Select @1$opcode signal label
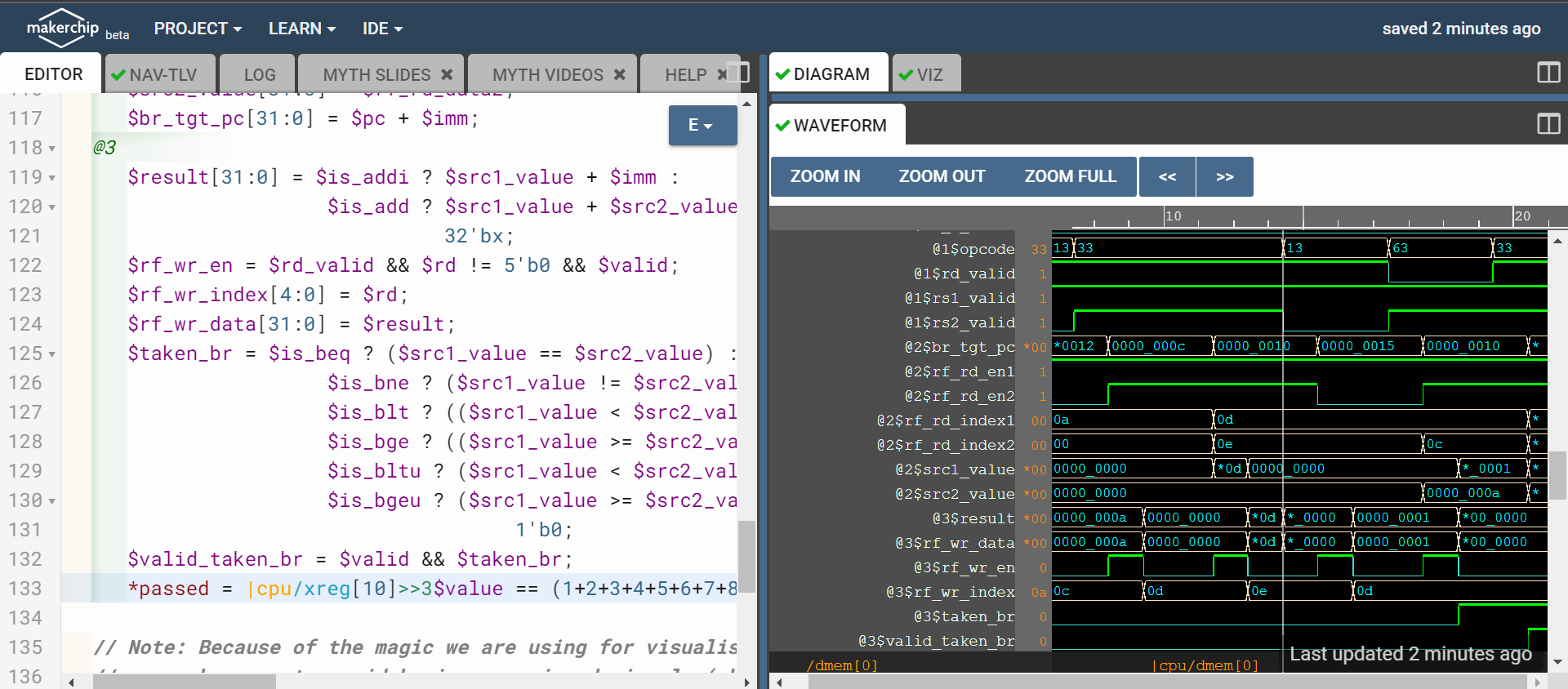This screenshot has width=1568, height=689. click(973, 249)
